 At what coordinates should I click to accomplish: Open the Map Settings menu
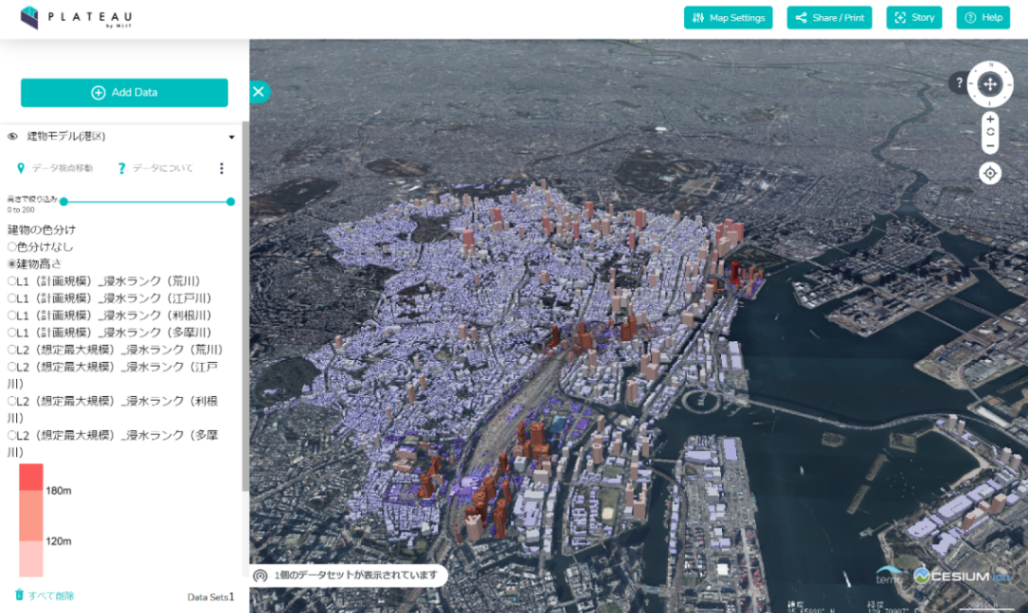[x=728, y=18]
